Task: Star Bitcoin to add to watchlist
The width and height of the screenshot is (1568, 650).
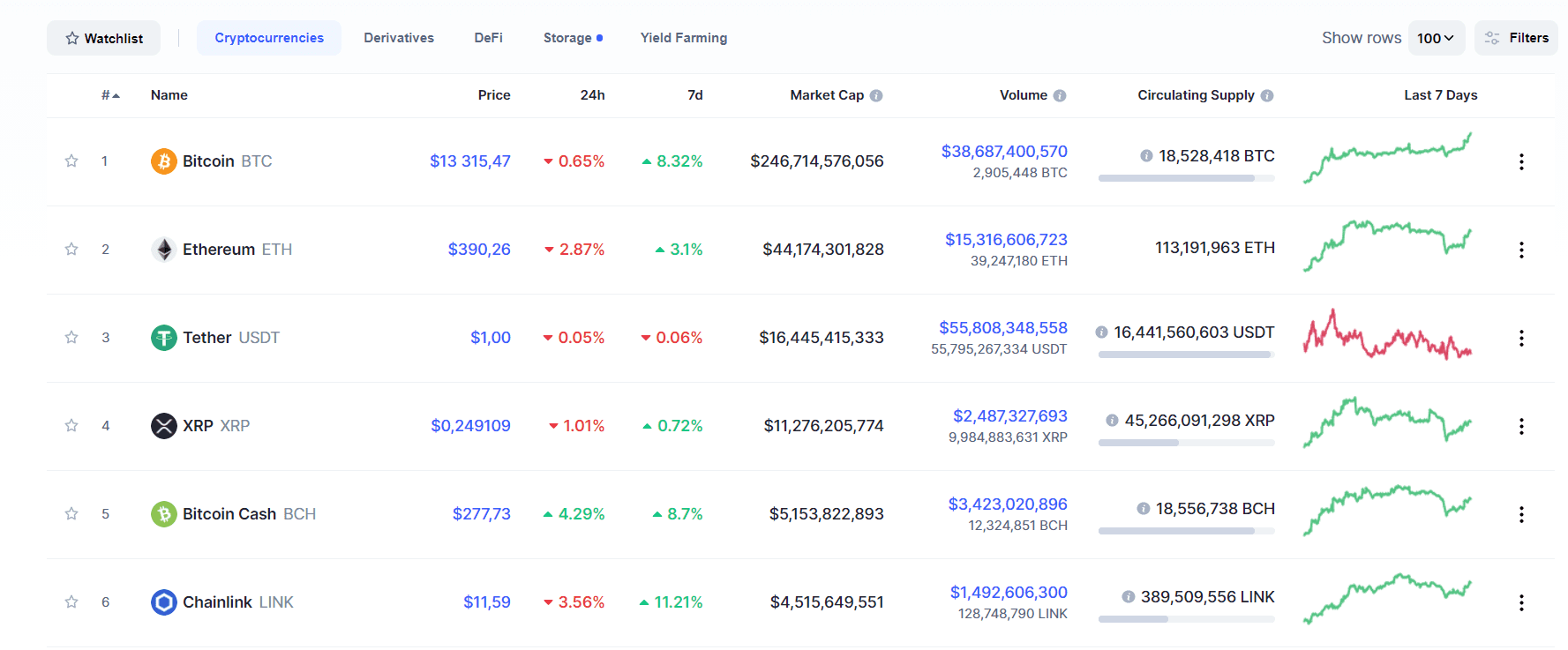Action: (71, 161)
